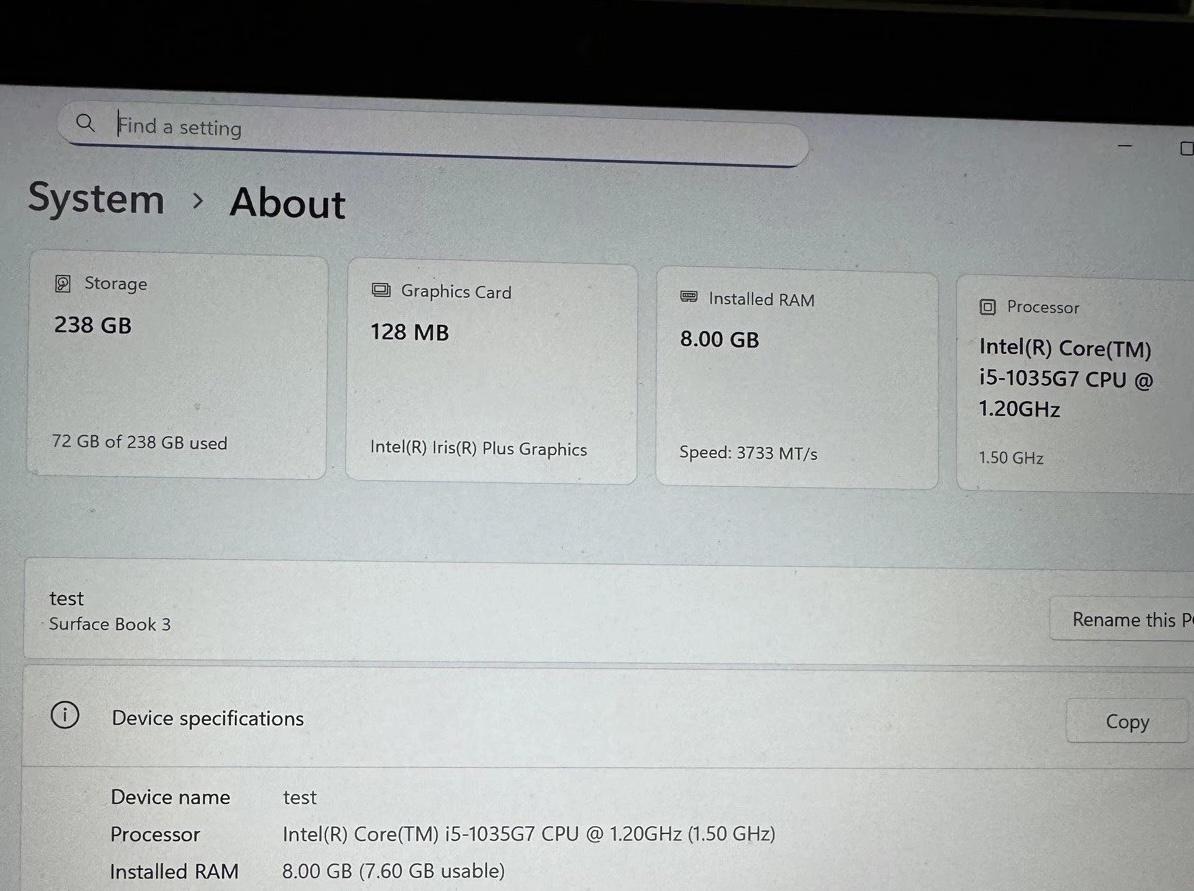
Task: Click the i5-1035G7 processor name in card
Action: 1065,378
